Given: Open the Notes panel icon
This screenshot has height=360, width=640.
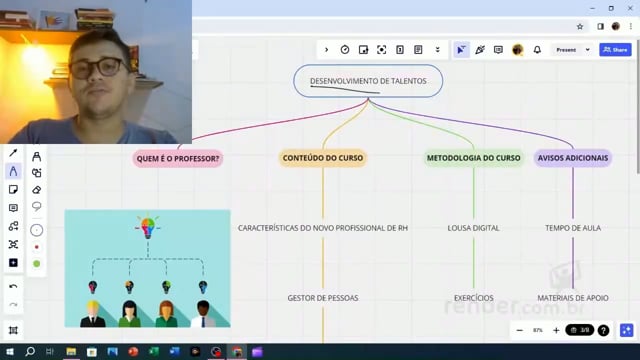Looking at the screenshot, I should click(x=418, y=50).
